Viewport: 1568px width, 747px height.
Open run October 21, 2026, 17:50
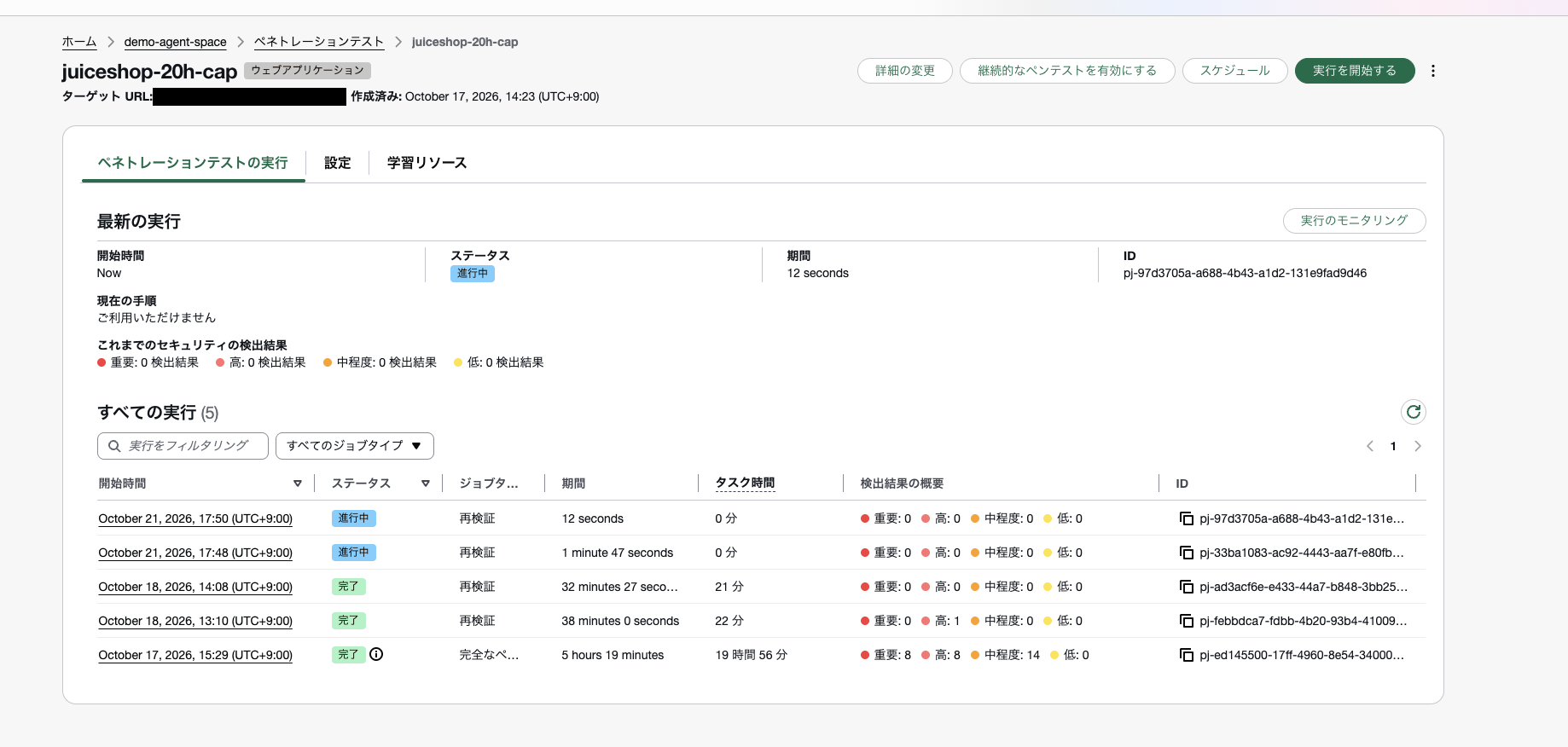coord(195,518)
